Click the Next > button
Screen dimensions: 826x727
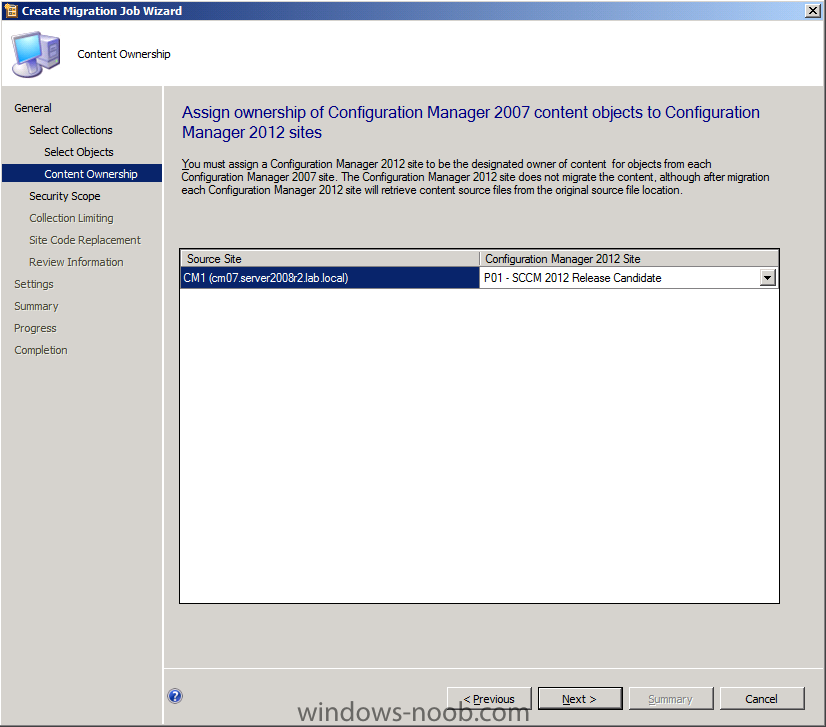[579, 699]
